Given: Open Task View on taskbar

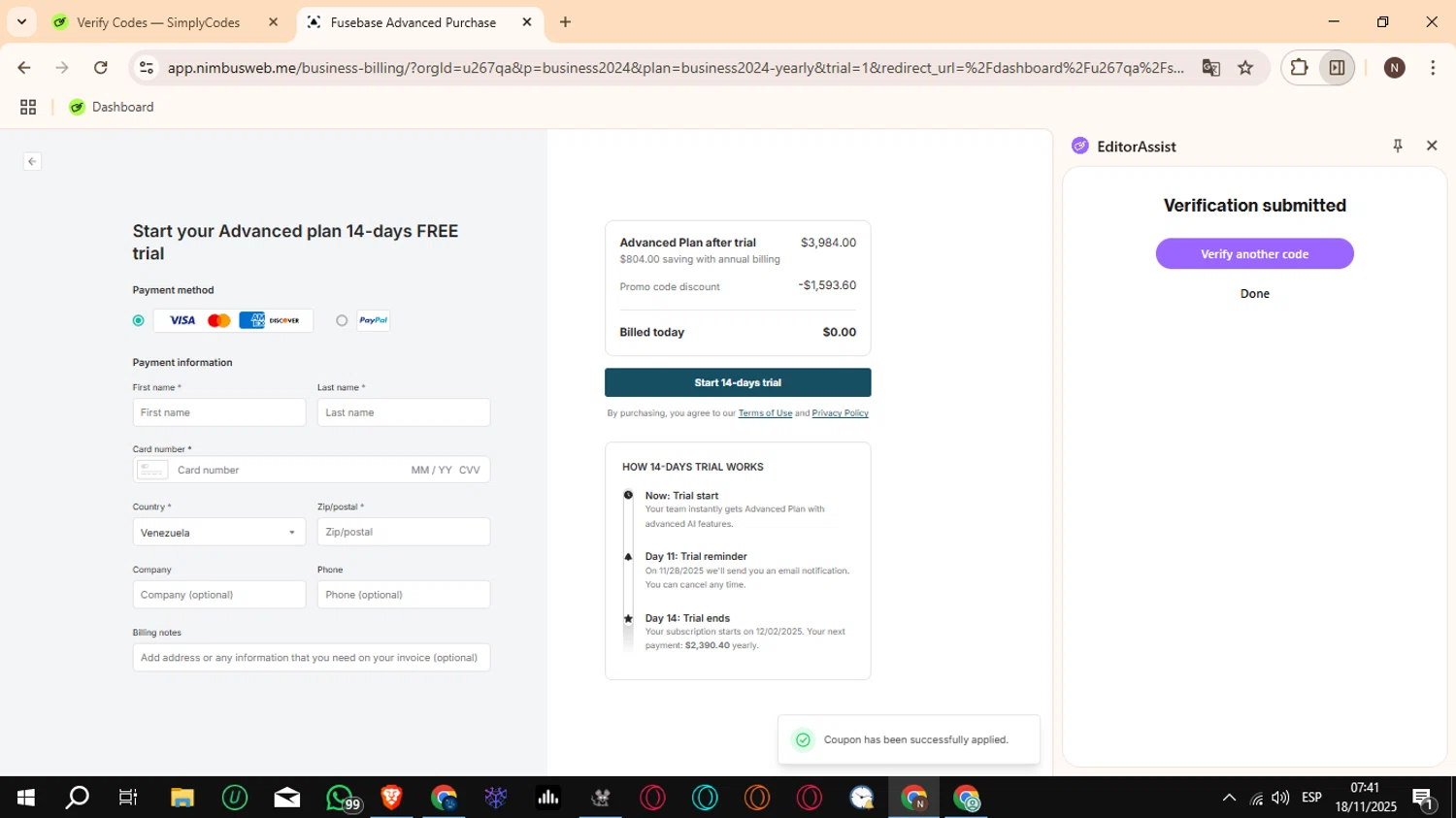Looking at the screenshot, I should pyautogui.click(x=128, y=798).
